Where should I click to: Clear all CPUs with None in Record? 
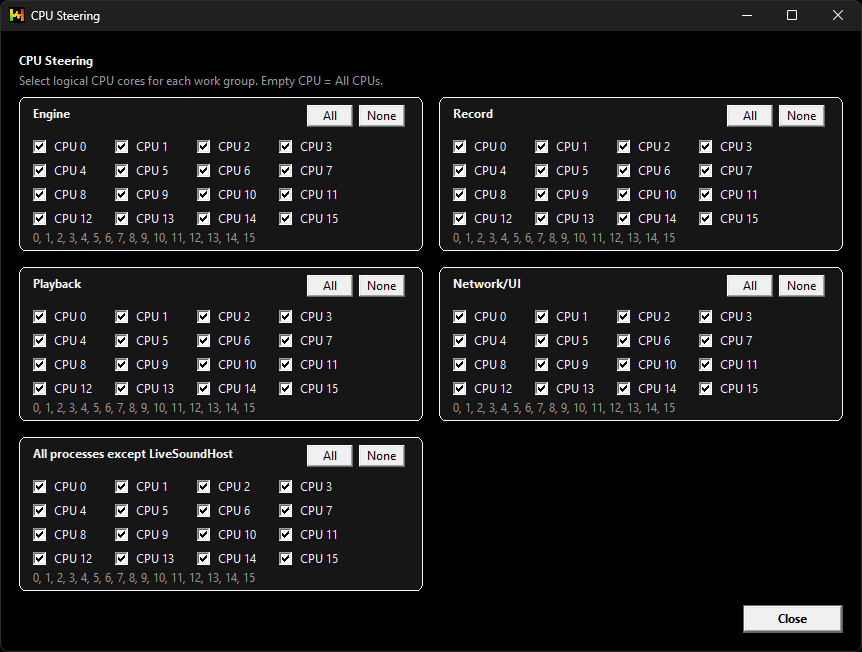tap(802, 116)
